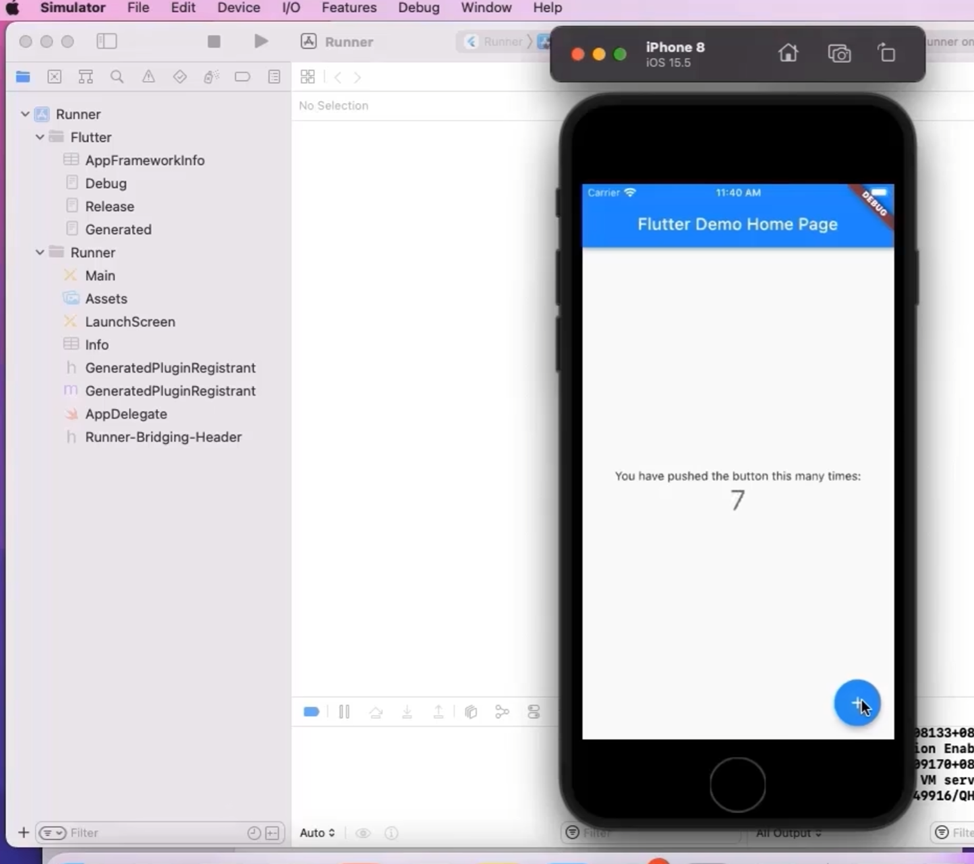The image size is (974, 864).
Task: Go forward in editor history
Action: (357, 77)
